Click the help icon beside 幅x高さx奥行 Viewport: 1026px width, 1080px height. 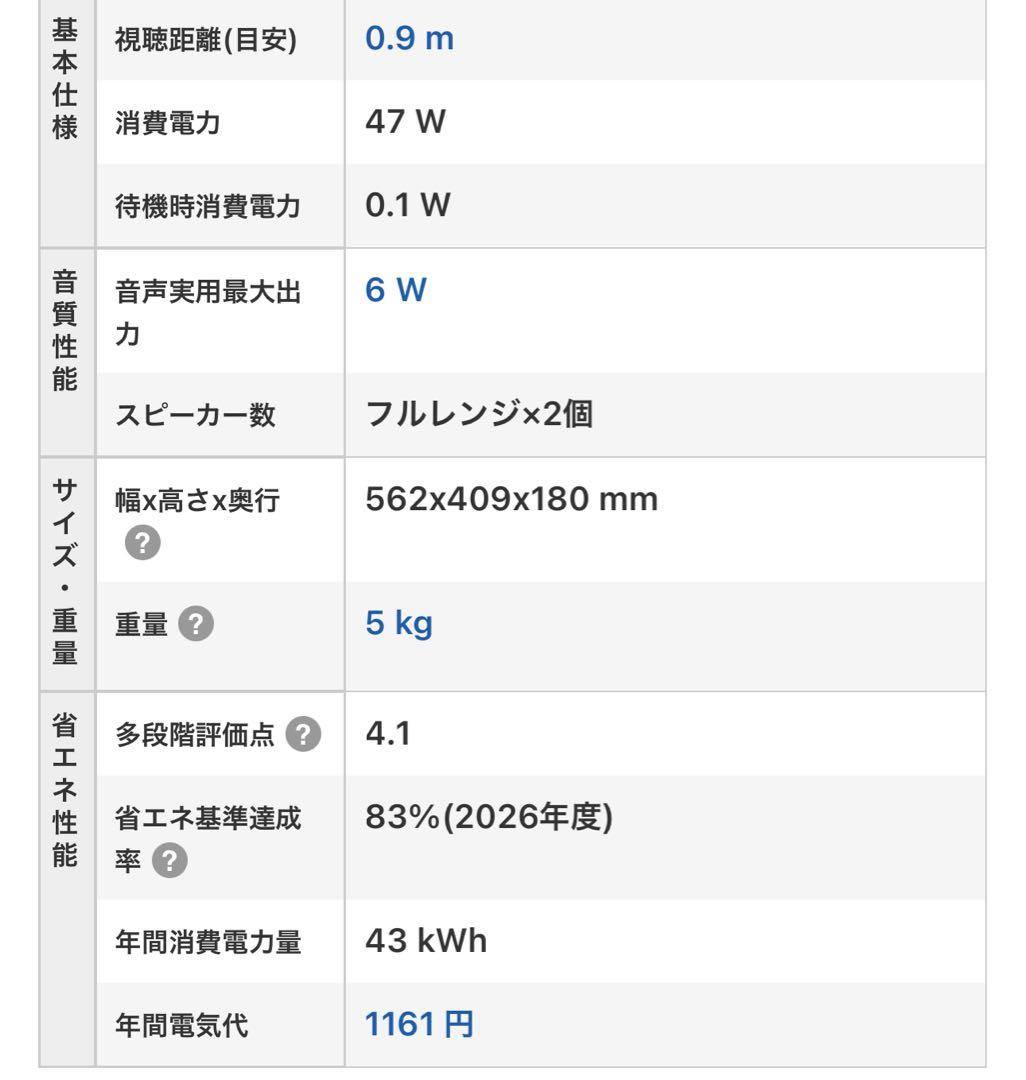click(x=144, y=544)
